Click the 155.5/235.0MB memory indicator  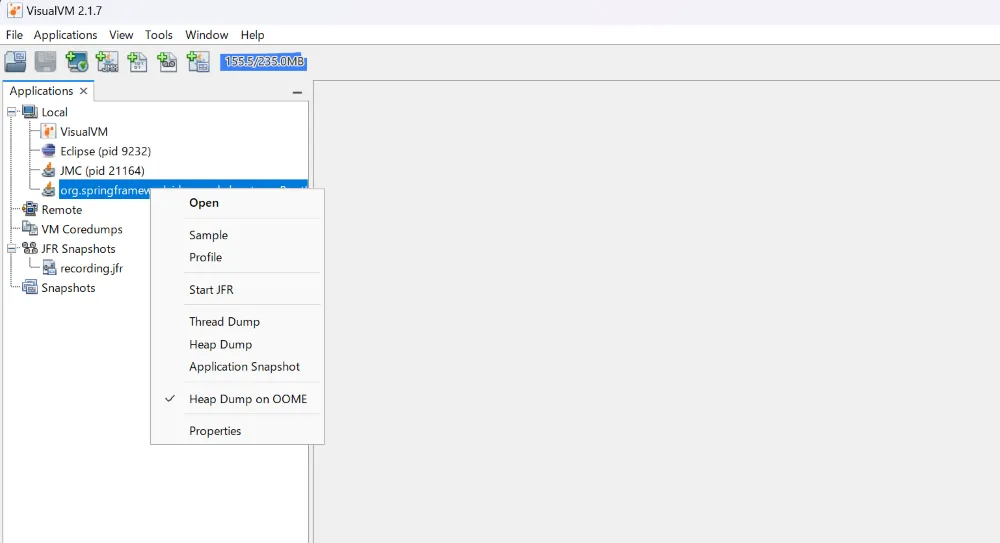tap(263, 62)
